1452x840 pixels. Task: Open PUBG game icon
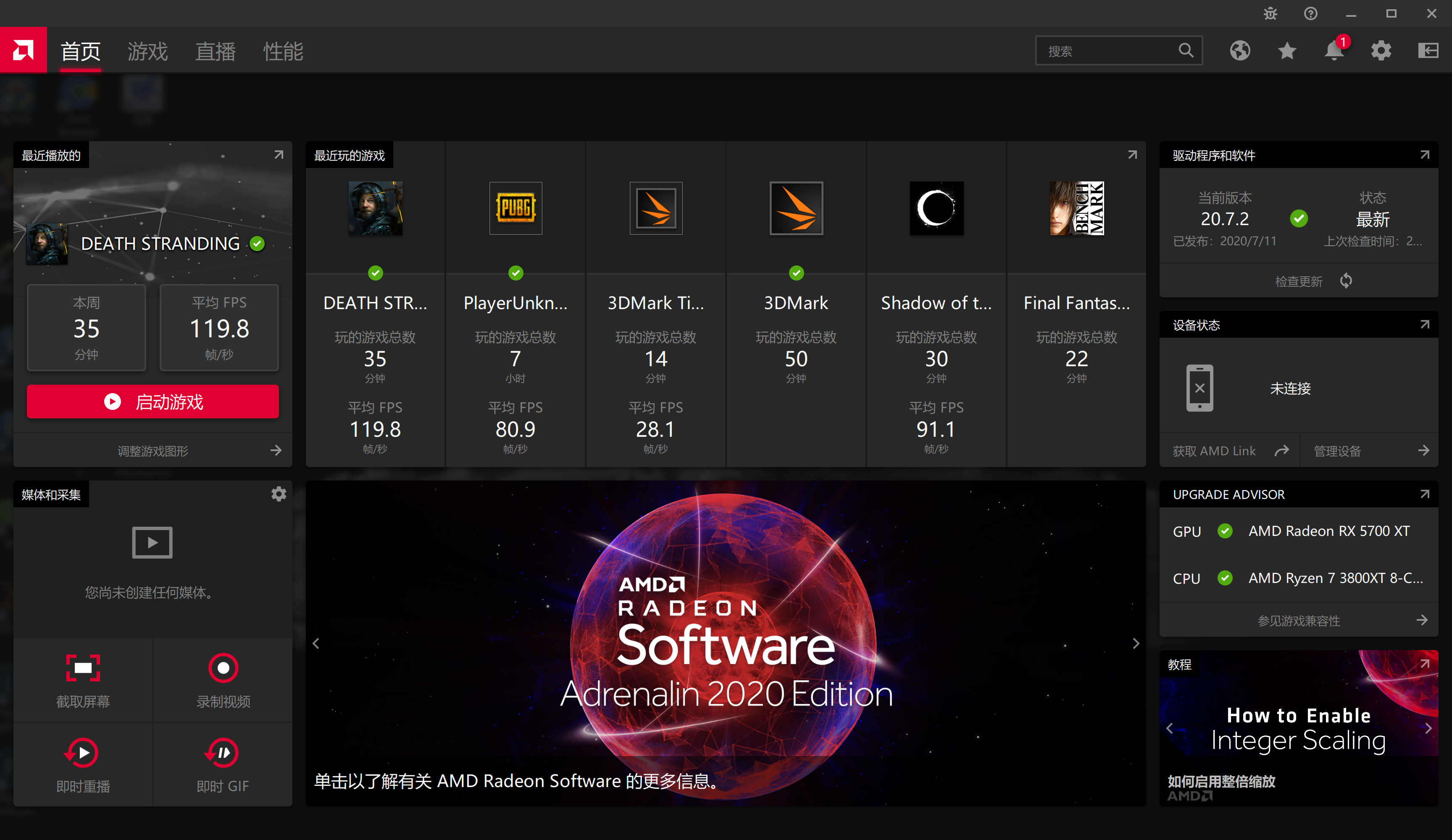(x=516, y=209)
